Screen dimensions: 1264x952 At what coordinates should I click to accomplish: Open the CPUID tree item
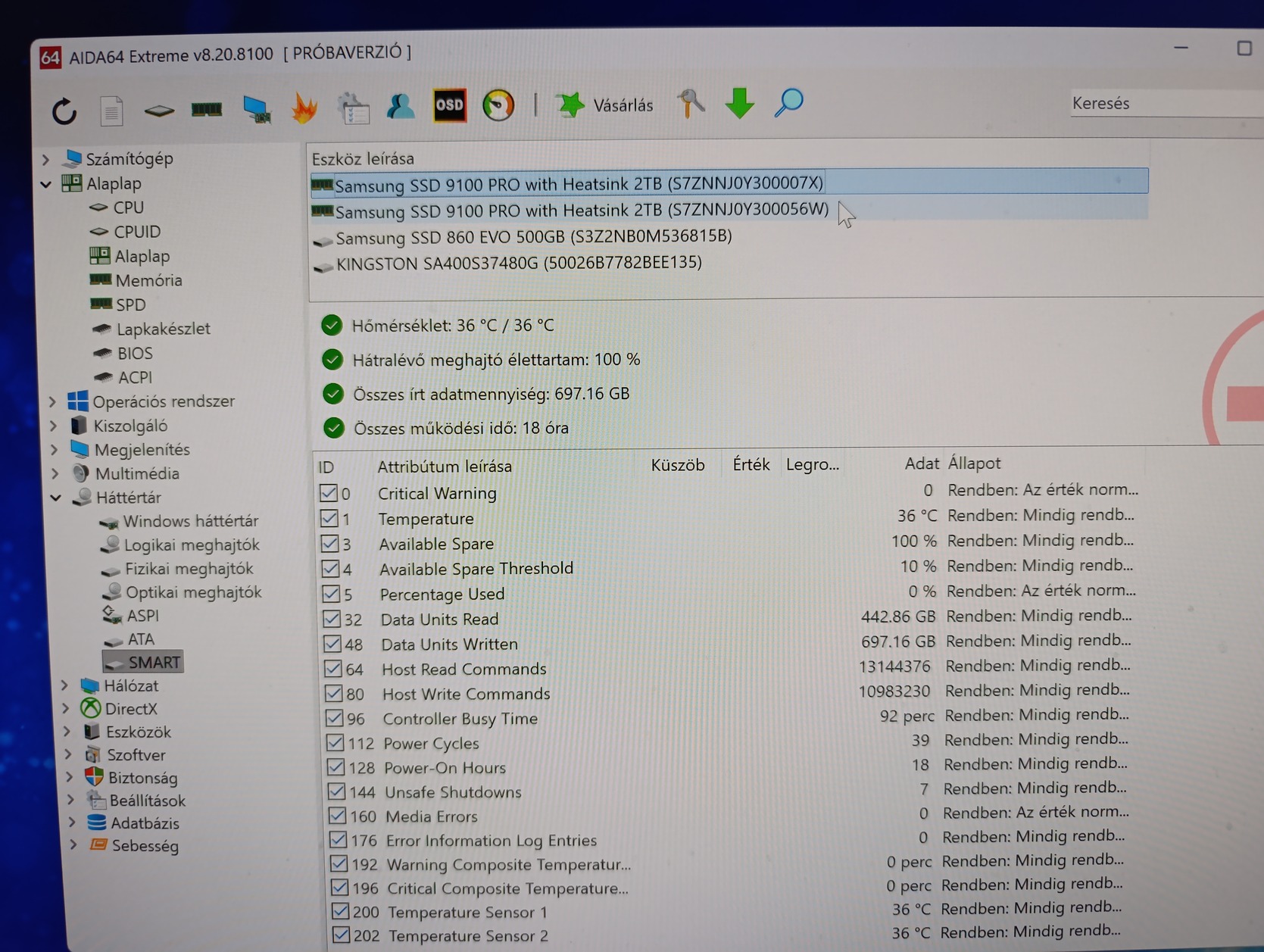137,232
